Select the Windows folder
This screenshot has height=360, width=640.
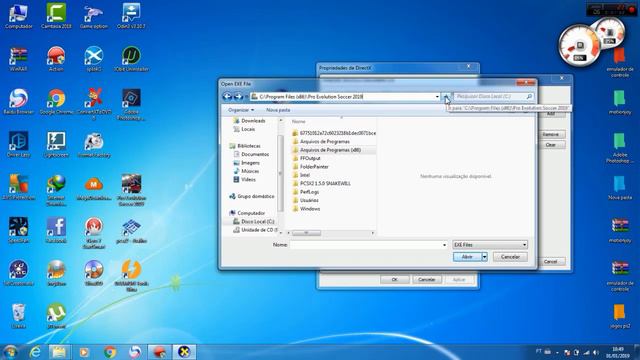[306, 209]
